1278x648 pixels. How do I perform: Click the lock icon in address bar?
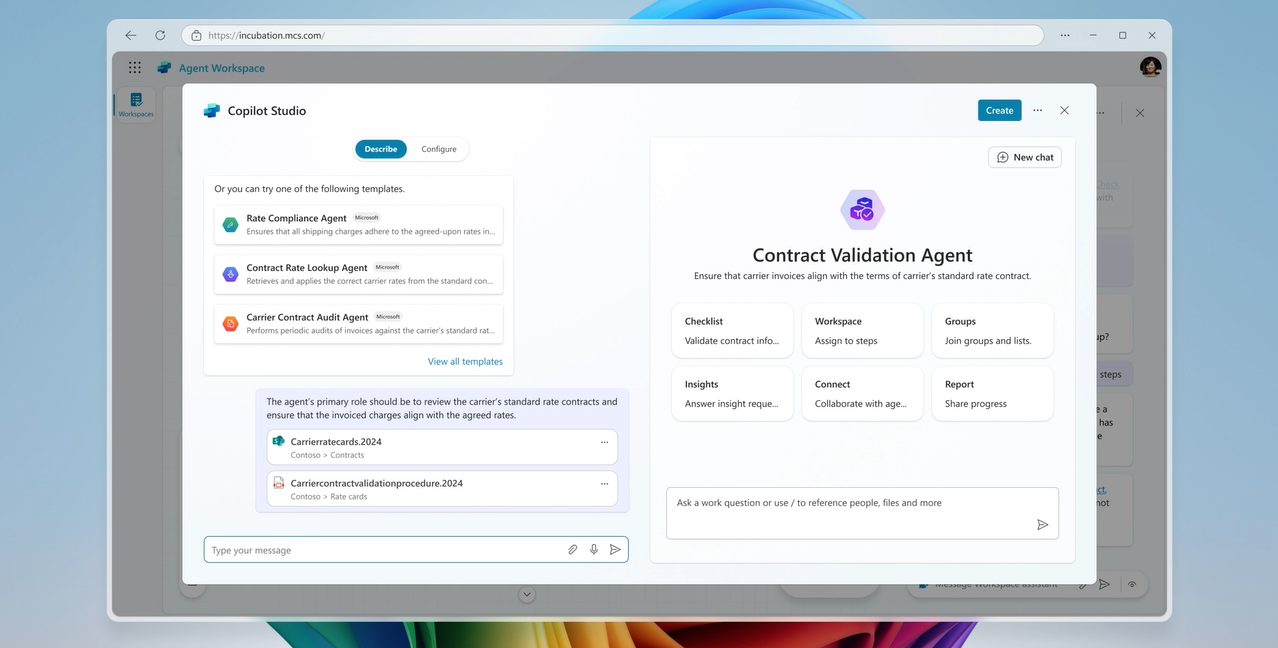(x=196, y=35)
